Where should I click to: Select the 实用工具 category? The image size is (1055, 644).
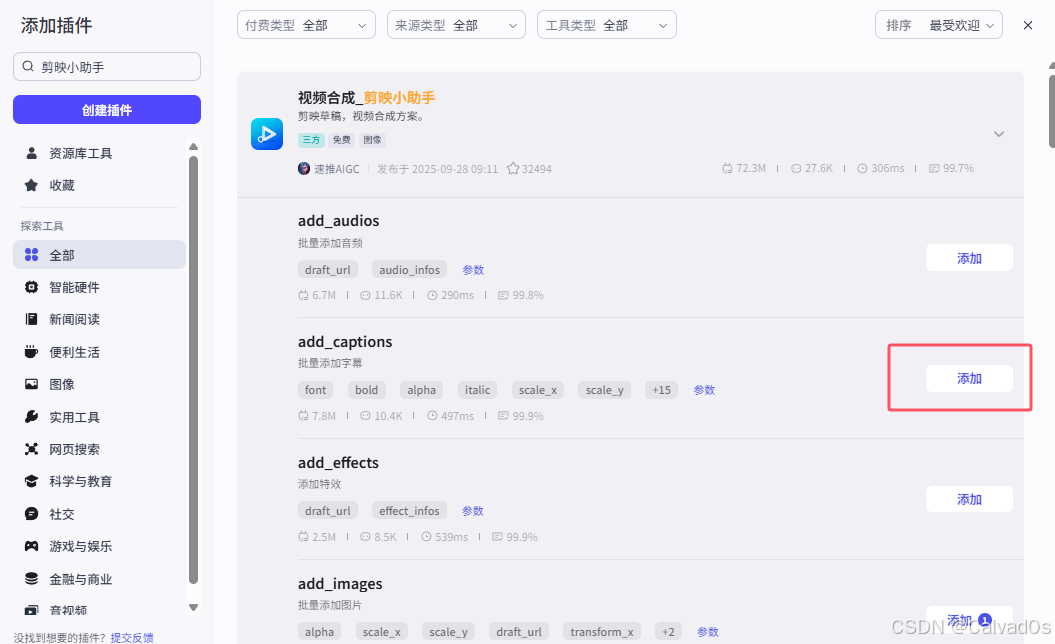click(x=99, y=417)
